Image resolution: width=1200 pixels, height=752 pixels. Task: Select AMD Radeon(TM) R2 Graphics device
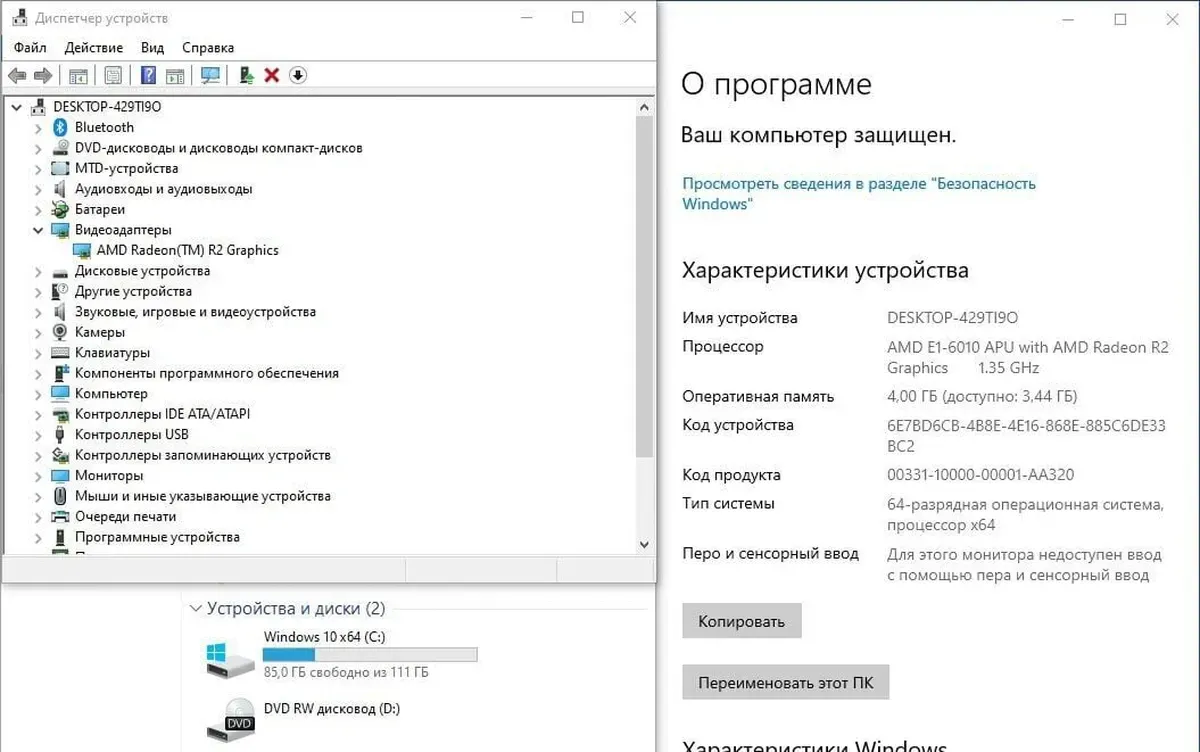tap(187, 250)
